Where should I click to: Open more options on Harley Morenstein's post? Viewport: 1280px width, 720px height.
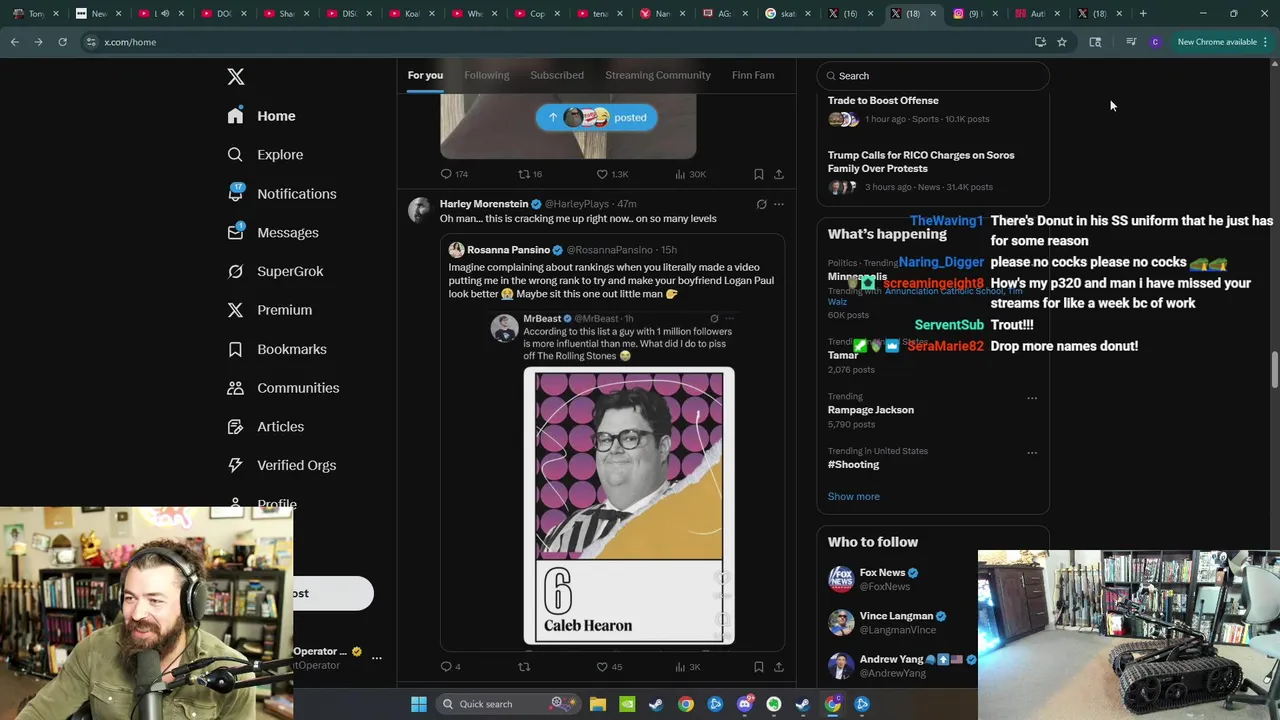coord(779,204)
